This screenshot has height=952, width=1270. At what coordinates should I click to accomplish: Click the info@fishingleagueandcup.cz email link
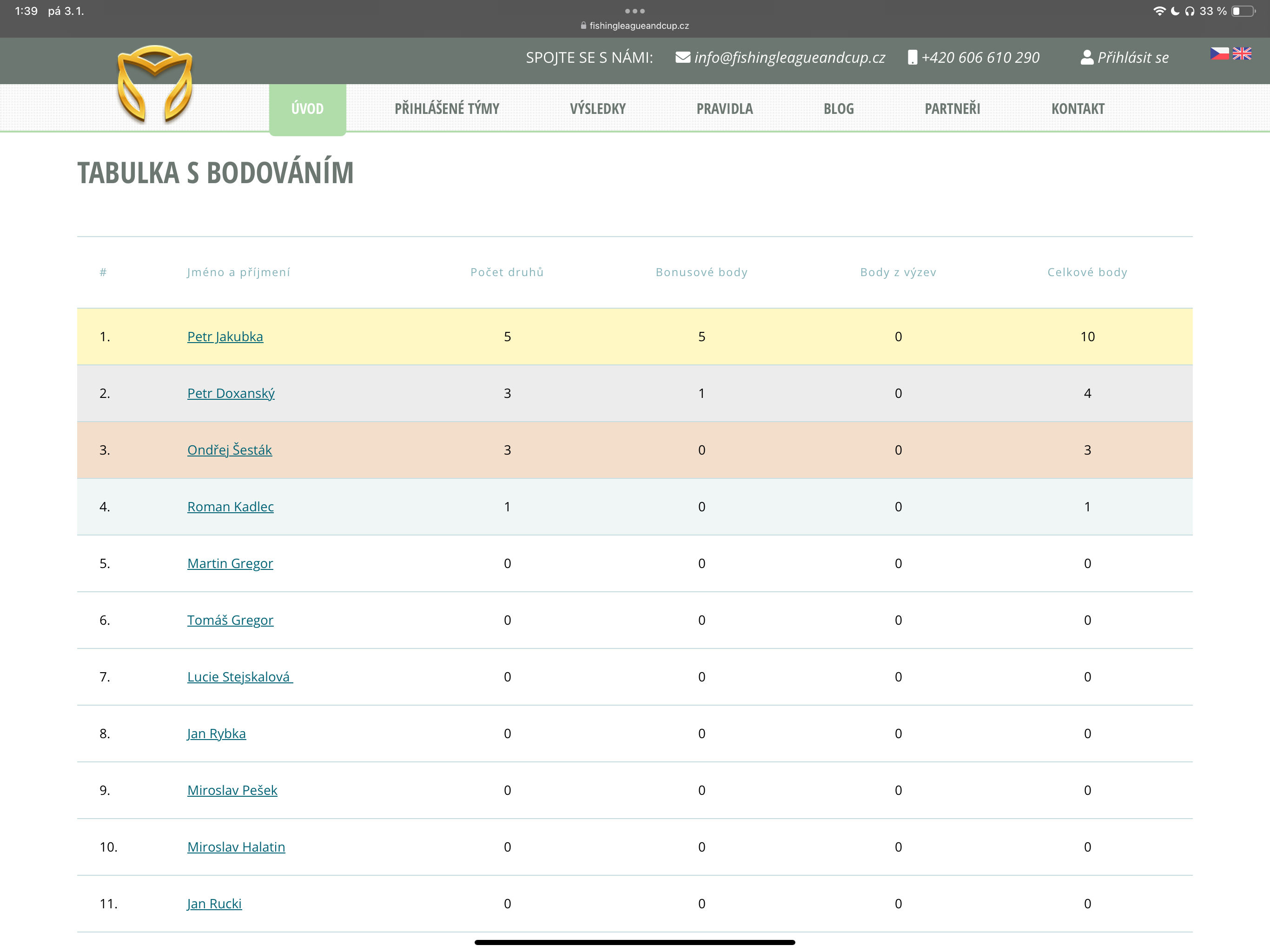pos(789,58)
